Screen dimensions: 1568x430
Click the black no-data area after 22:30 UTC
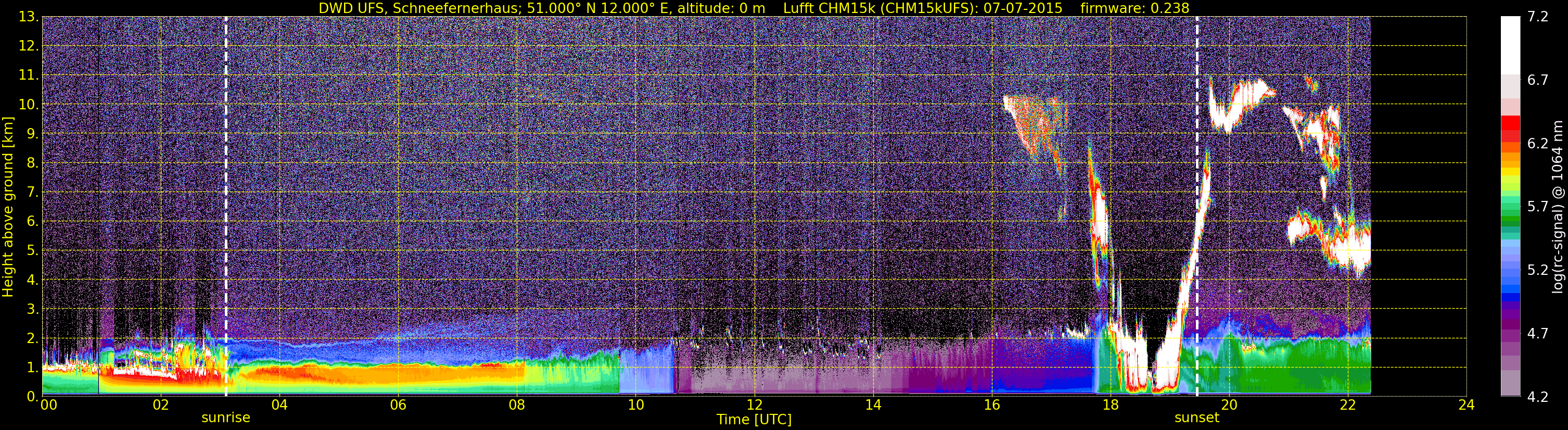coord(1418,207)
